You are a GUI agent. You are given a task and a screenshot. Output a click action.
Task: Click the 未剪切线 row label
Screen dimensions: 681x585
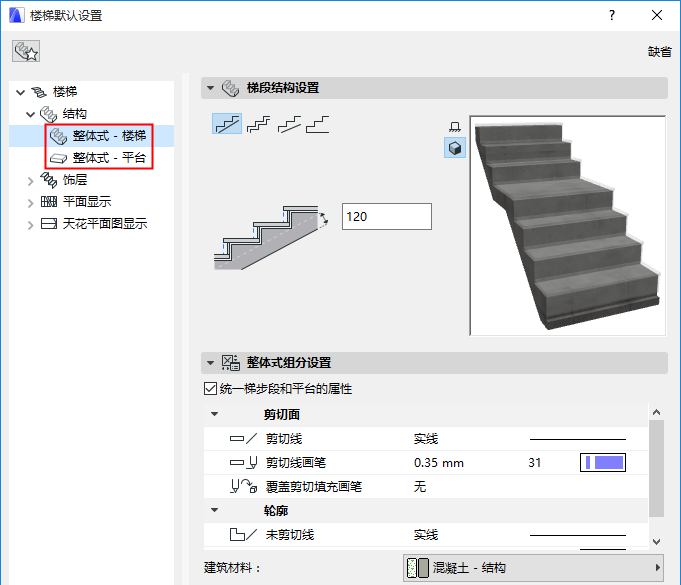tap(290, 535)
